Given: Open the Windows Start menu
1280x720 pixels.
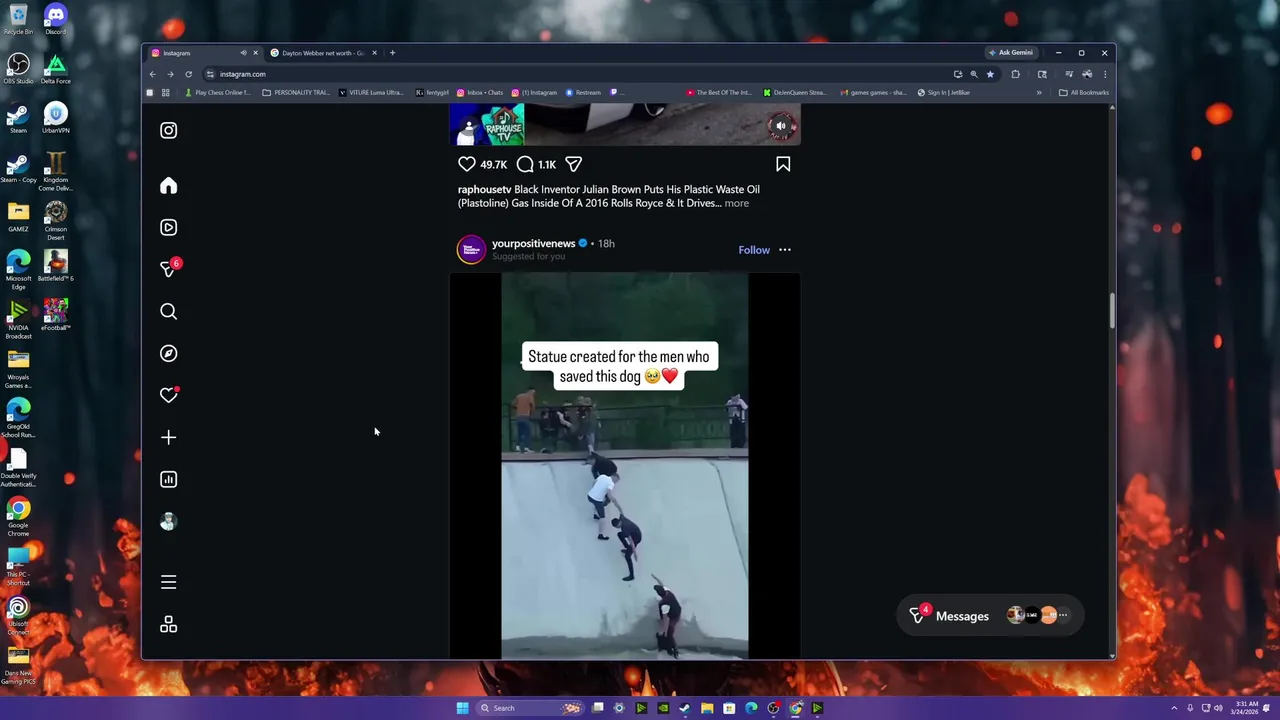Looking at the screenshot, I should 462,708.
